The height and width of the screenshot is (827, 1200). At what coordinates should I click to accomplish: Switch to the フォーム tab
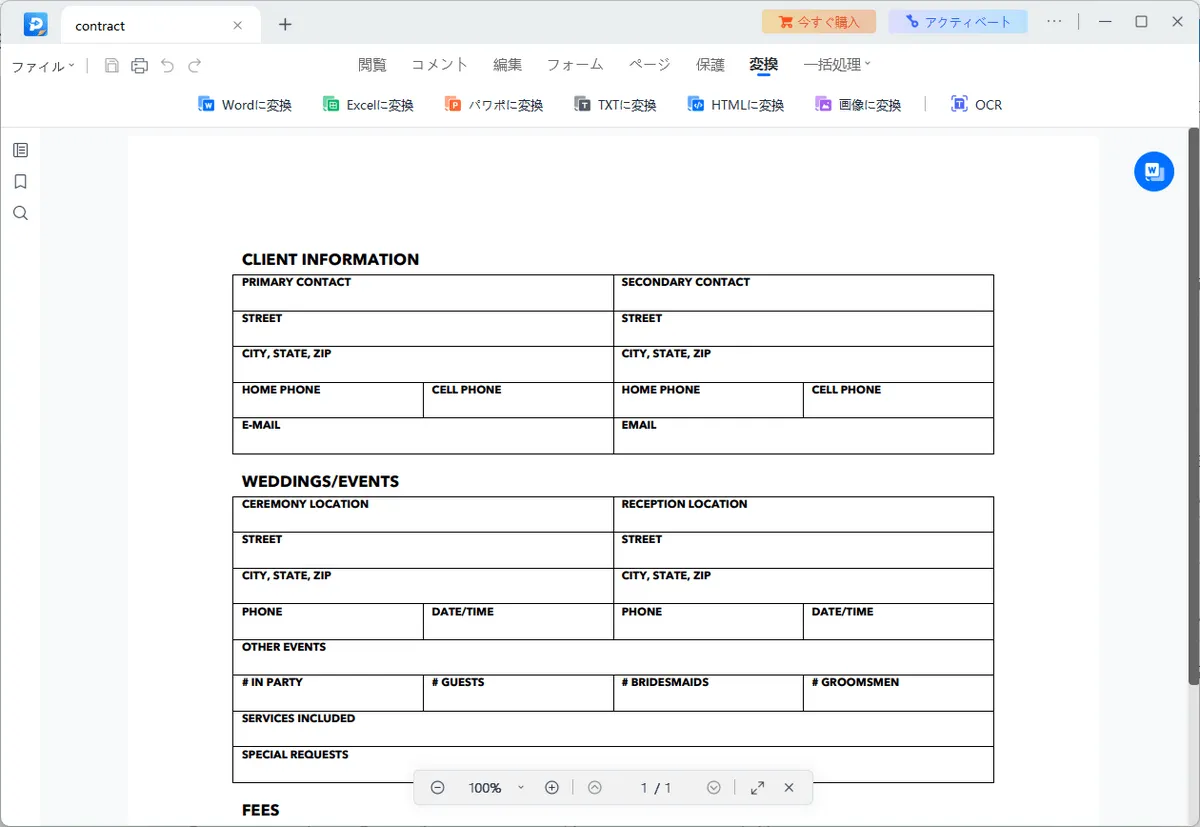[575, 65]
